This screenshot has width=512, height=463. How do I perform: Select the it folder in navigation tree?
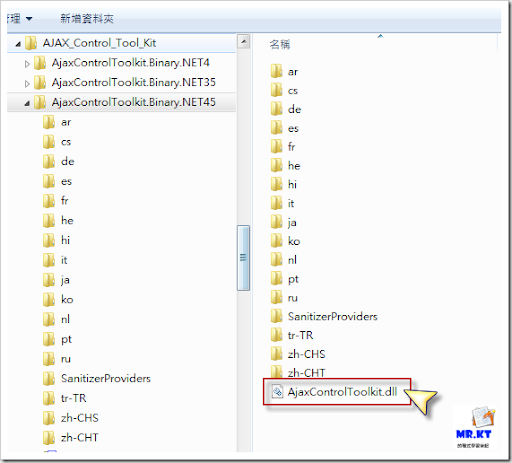tap(55, 260)
